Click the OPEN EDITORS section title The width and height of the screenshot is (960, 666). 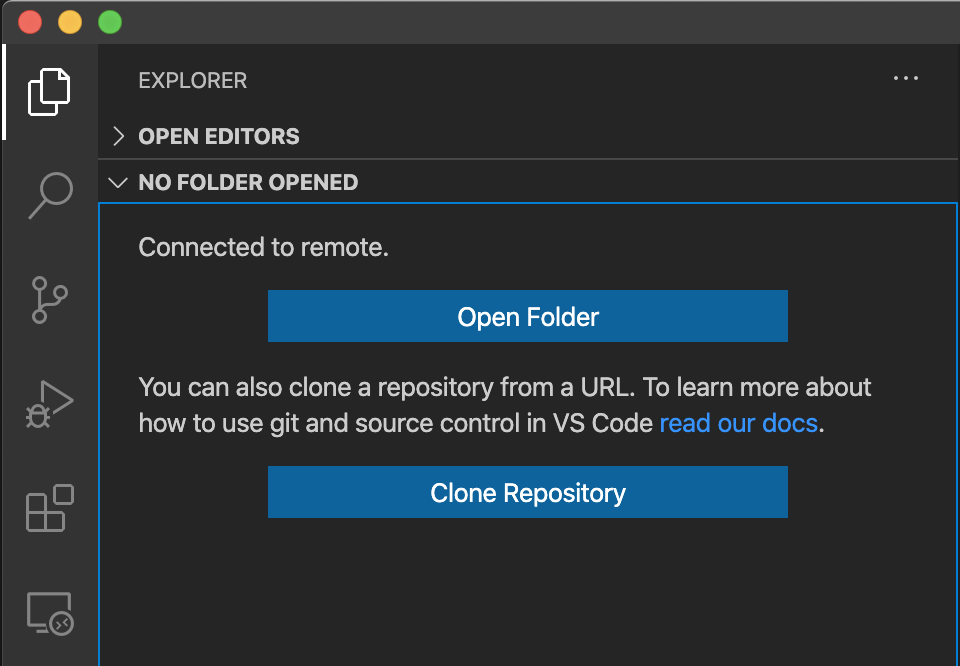[x=219, y=136]
